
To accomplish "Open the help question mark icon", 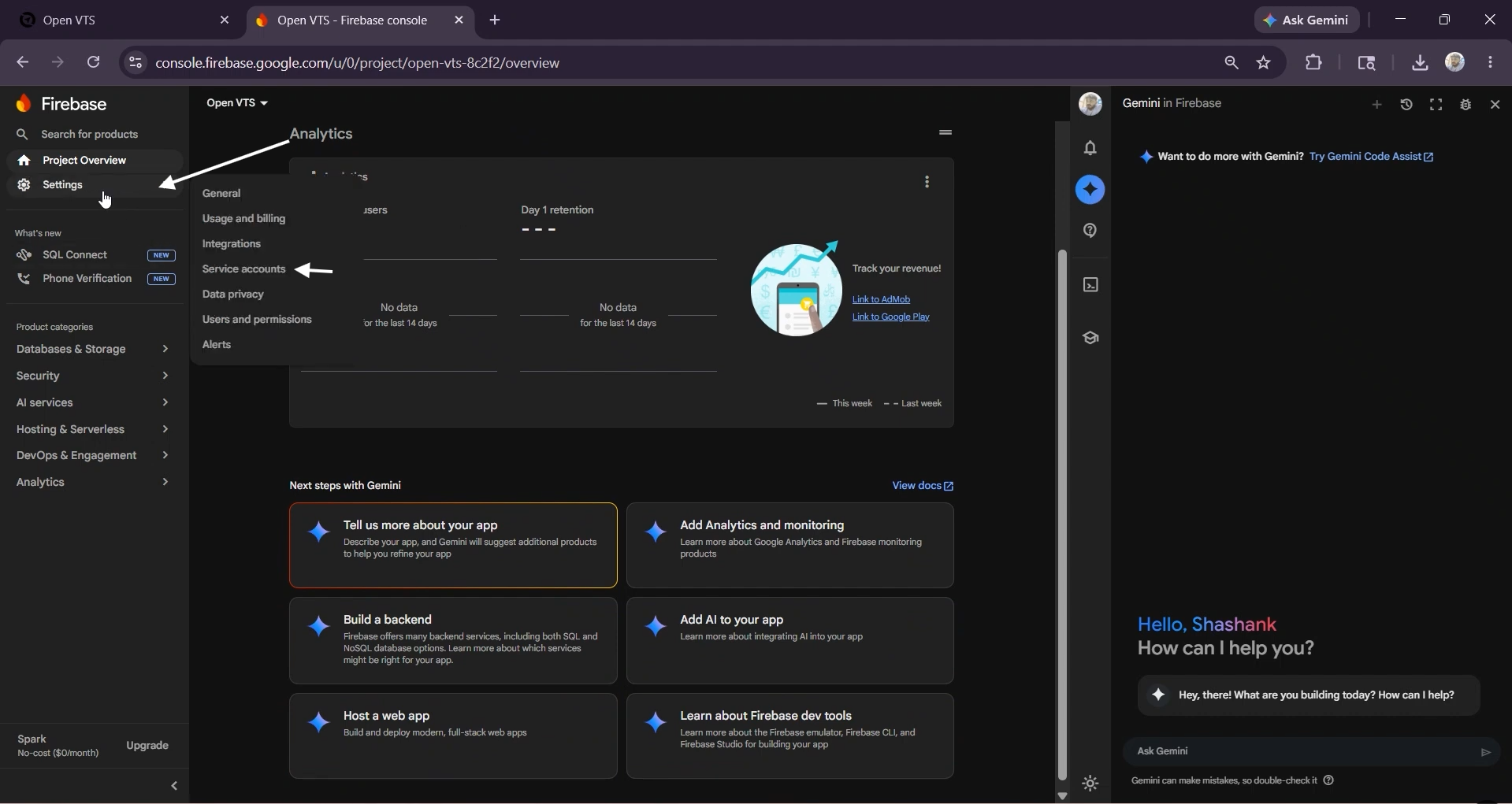I will coord(1090,231).
